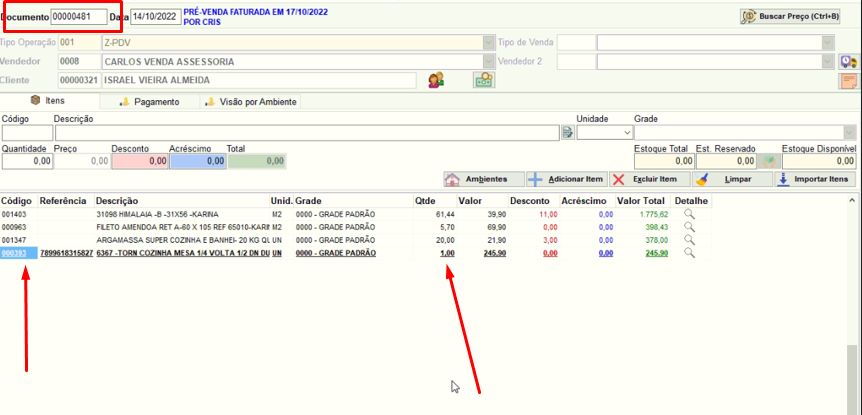Click the Quantidade input field
The height and width of the screenshot is (415, 862).
(x=27, y=161)
